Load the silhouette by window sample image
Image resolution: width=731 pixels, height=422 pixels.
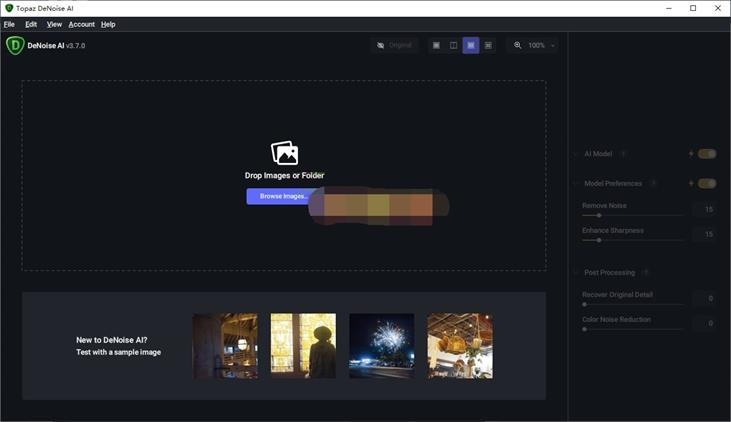coord(303,346)
